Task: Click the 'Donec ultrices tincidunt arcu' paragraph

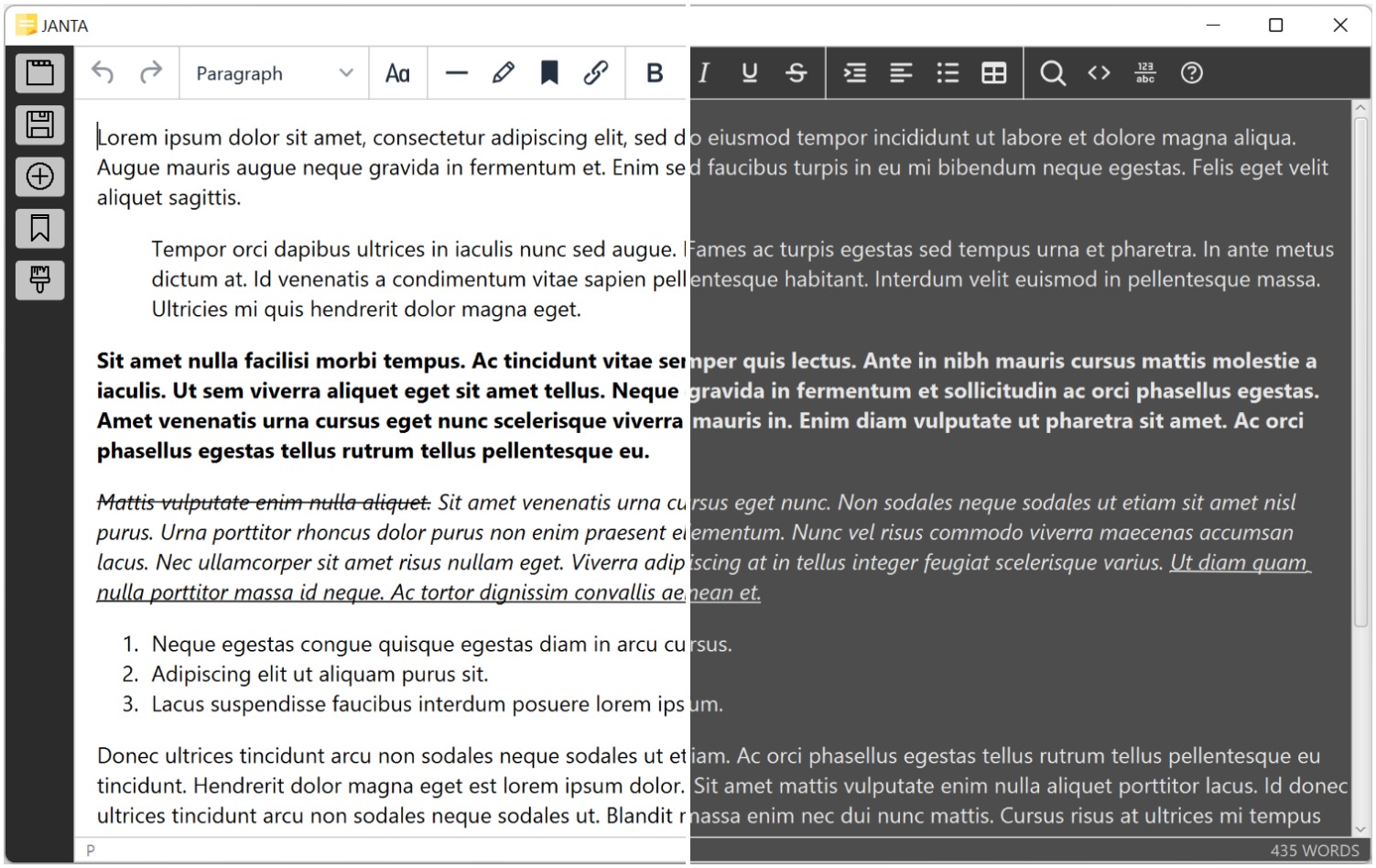Action: [722, 786]
